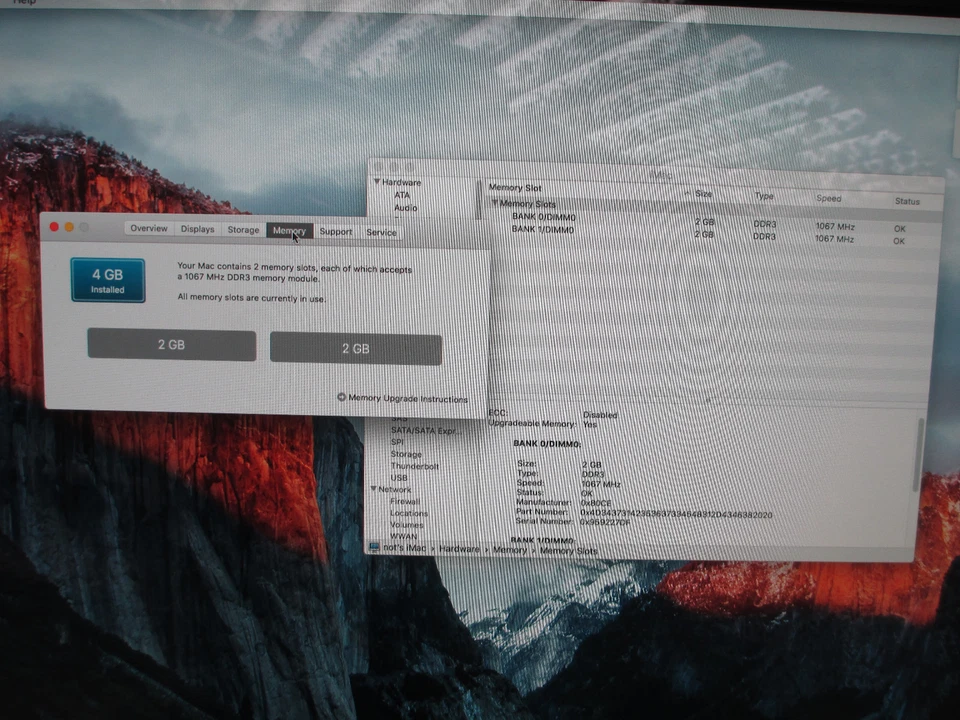Click the Part Number value in details
Viewport: 960px width, 720px height.
pos(676,513)
